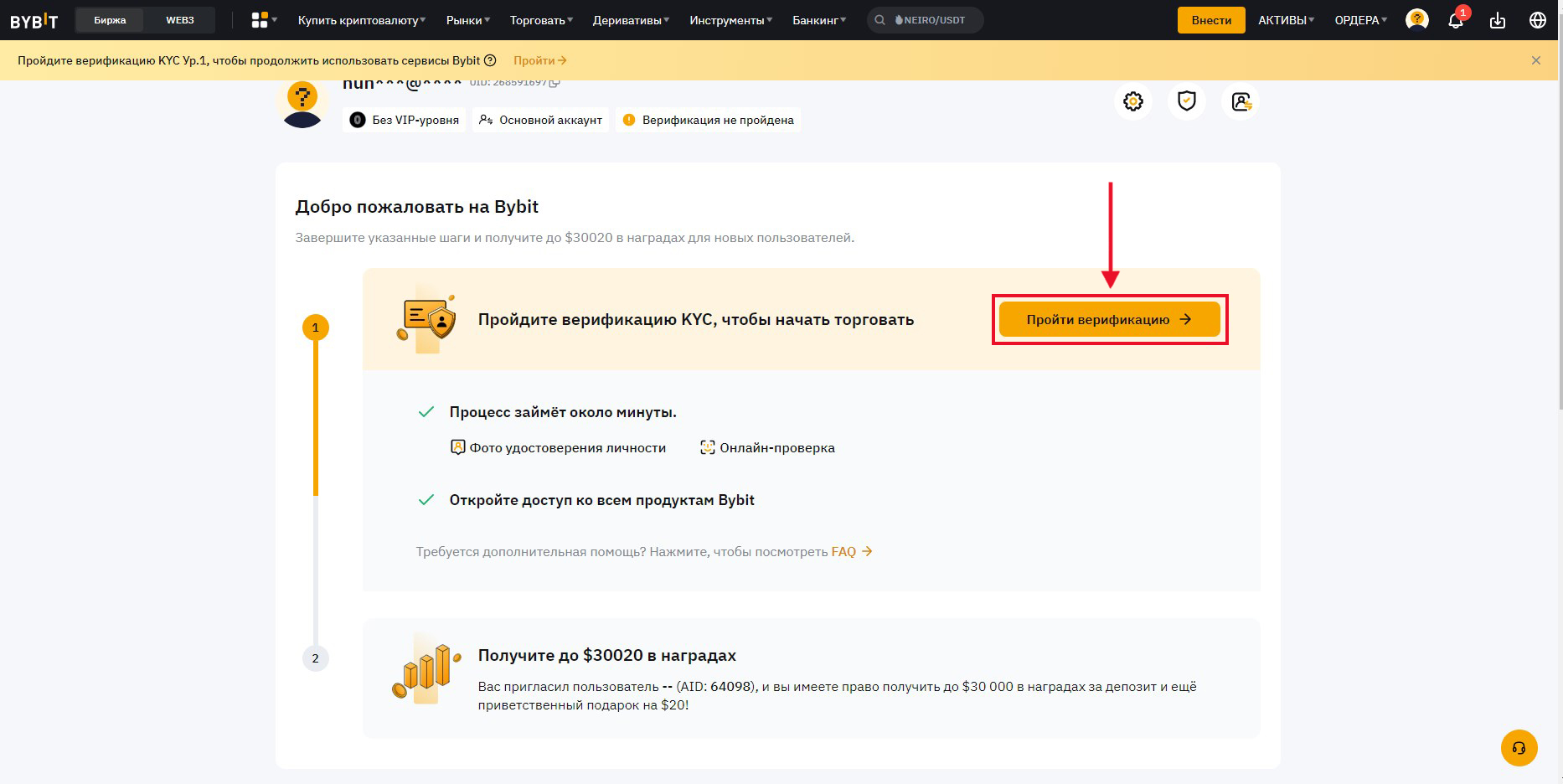Click the Bybit logo
The width and height of the screenshot is (1563, 784).
34,20
